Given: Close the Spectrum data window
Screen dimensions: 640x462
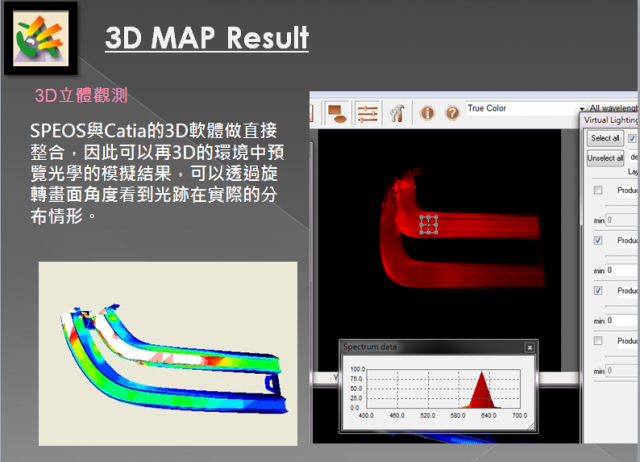Looking at the screenshot, I should [529, 347].
